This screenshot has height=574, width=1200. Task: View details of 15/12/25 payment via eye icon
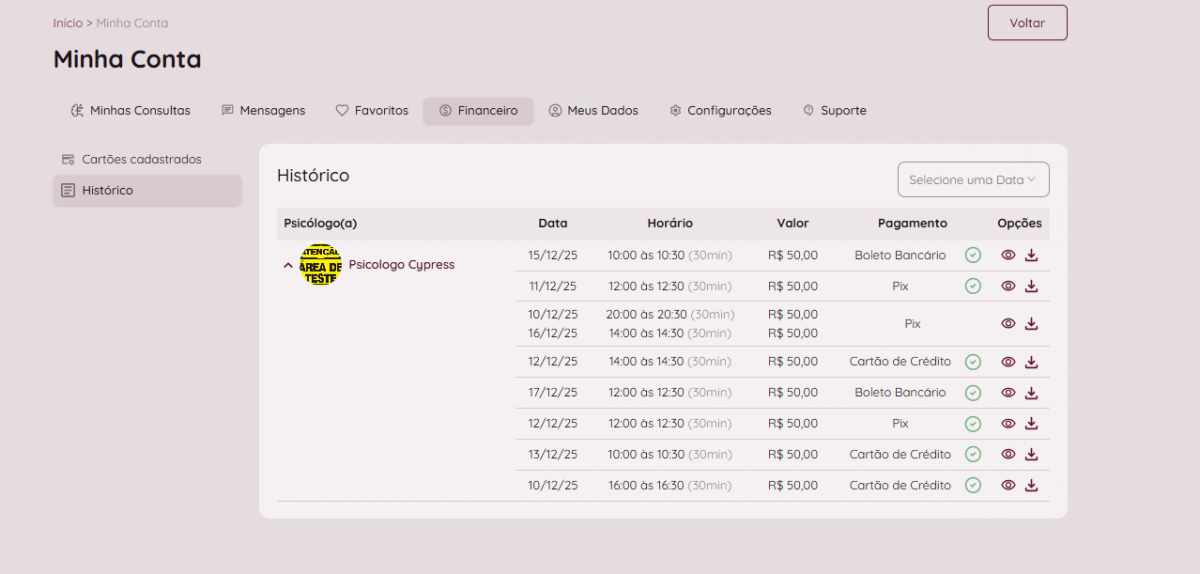(x=1008, y=255)
